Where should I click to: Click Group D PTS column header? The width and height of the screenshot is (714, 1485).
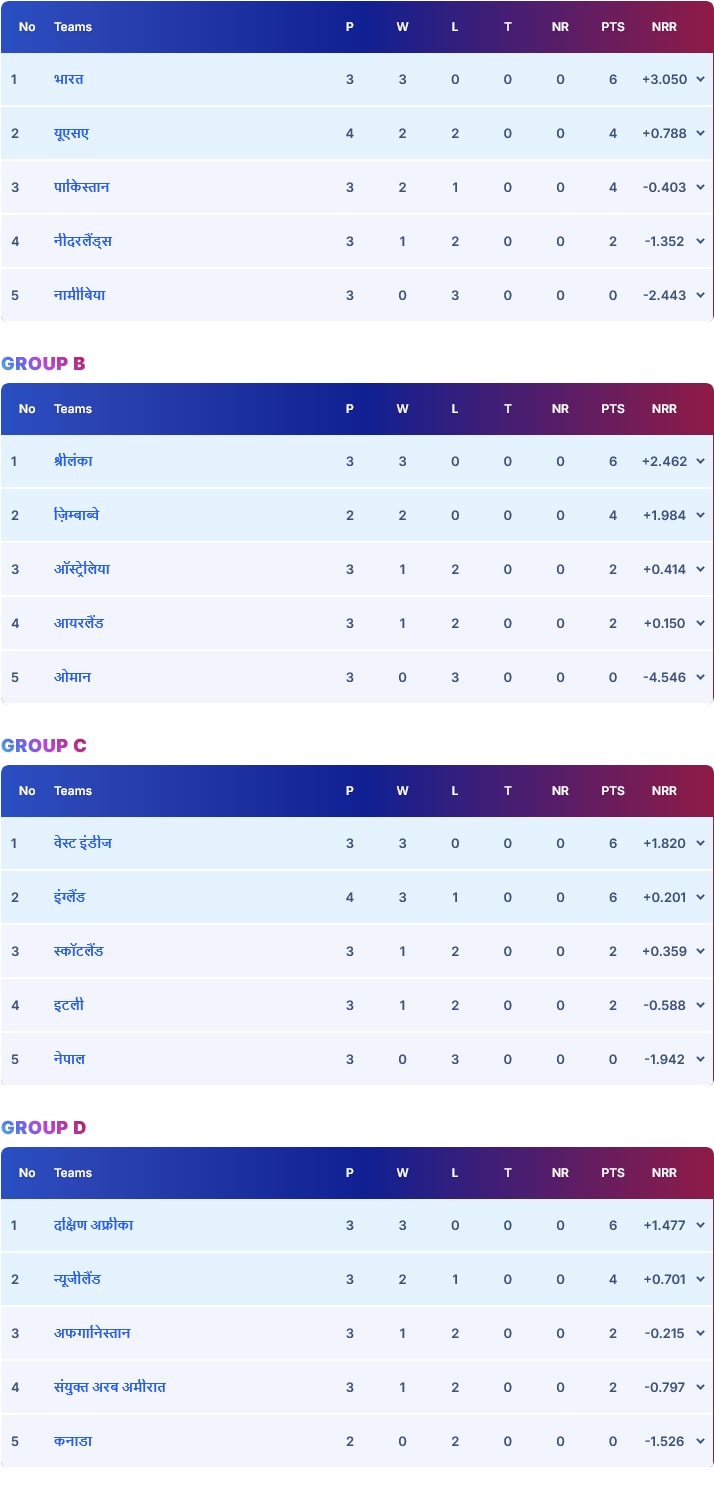[613, 1173]
